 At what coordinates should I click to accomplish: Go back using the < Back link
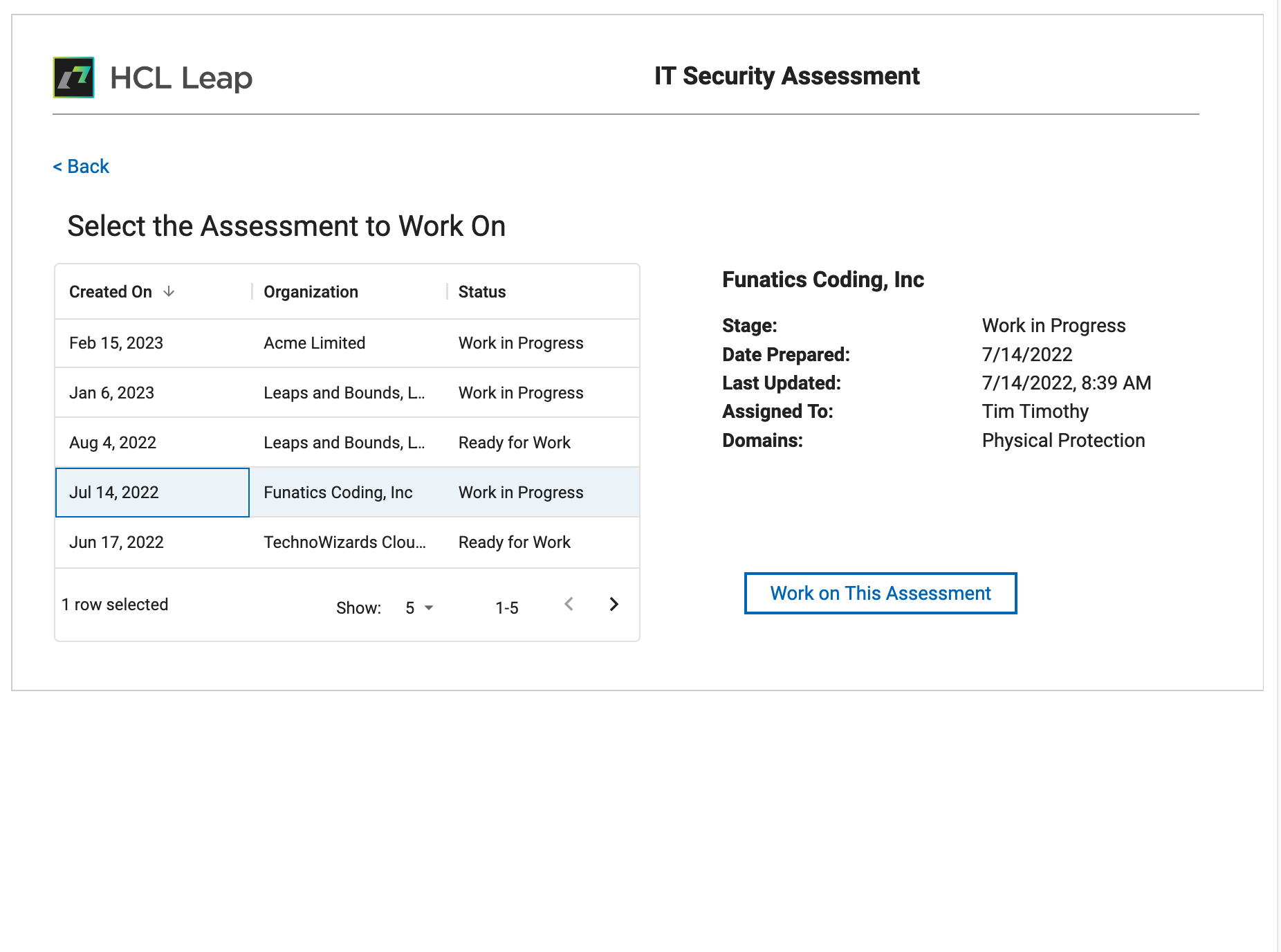(82, 167)
